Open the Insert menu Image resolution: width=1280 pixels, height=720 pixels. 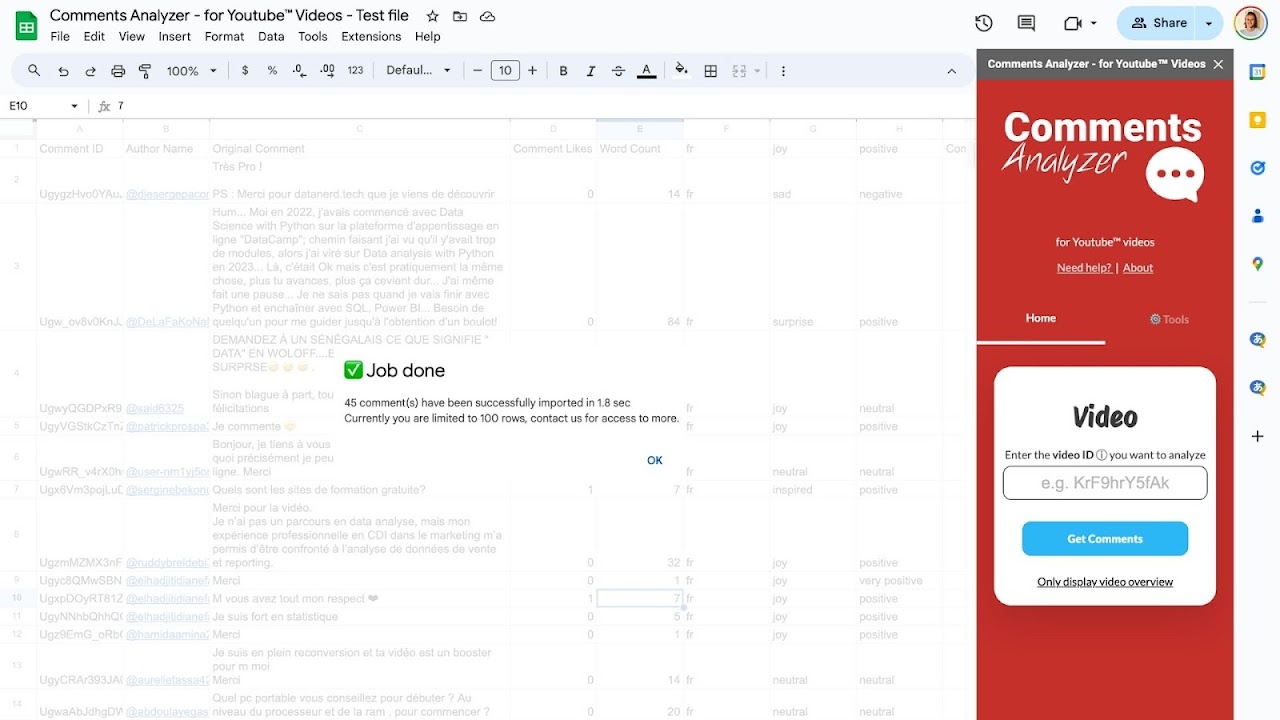pos(174,37)
